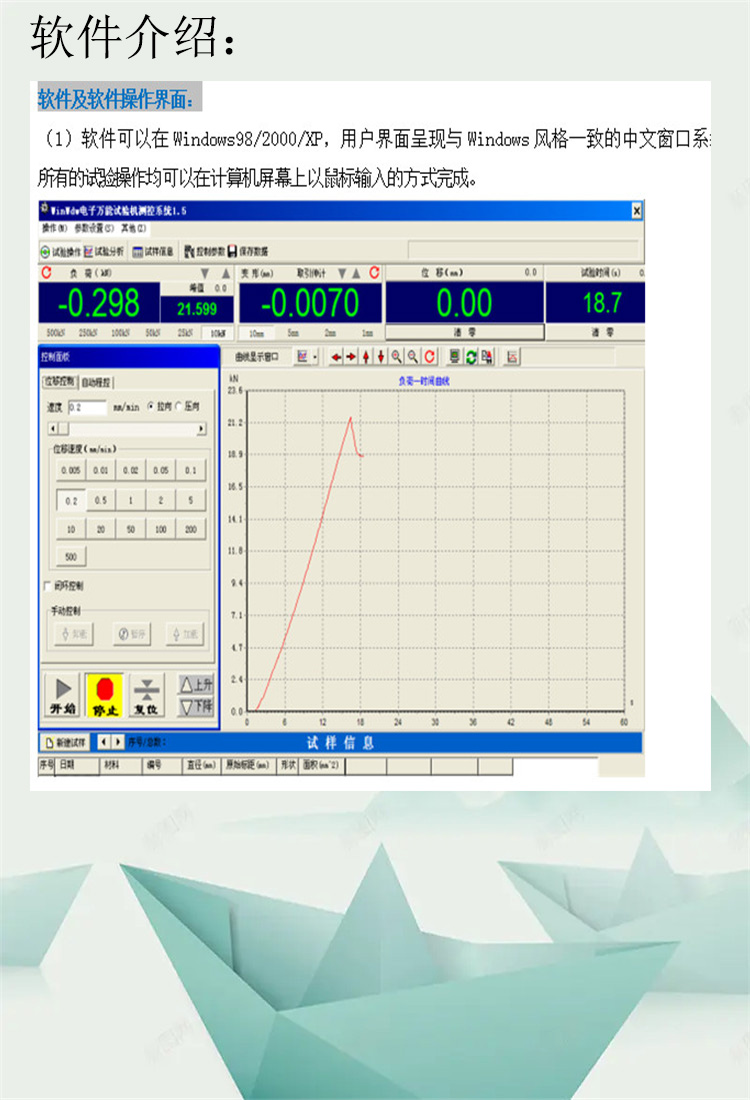
Task: Click the red right arrow in chart toolbar
Action: (x=351, y=356)
